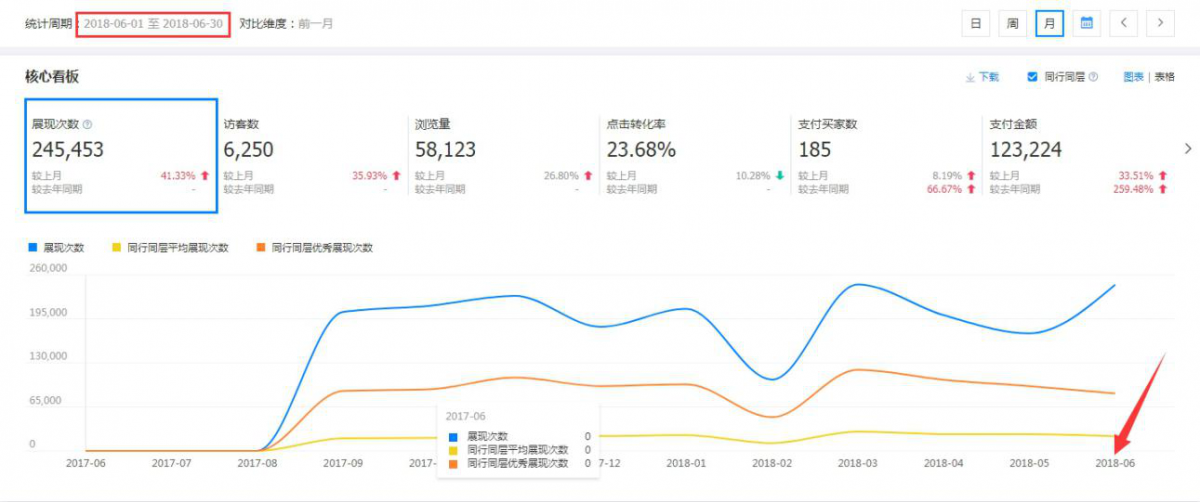Click the 2018-04 x-axis label
Viewport: 1200px width, 502px height.
pos(943,463)
